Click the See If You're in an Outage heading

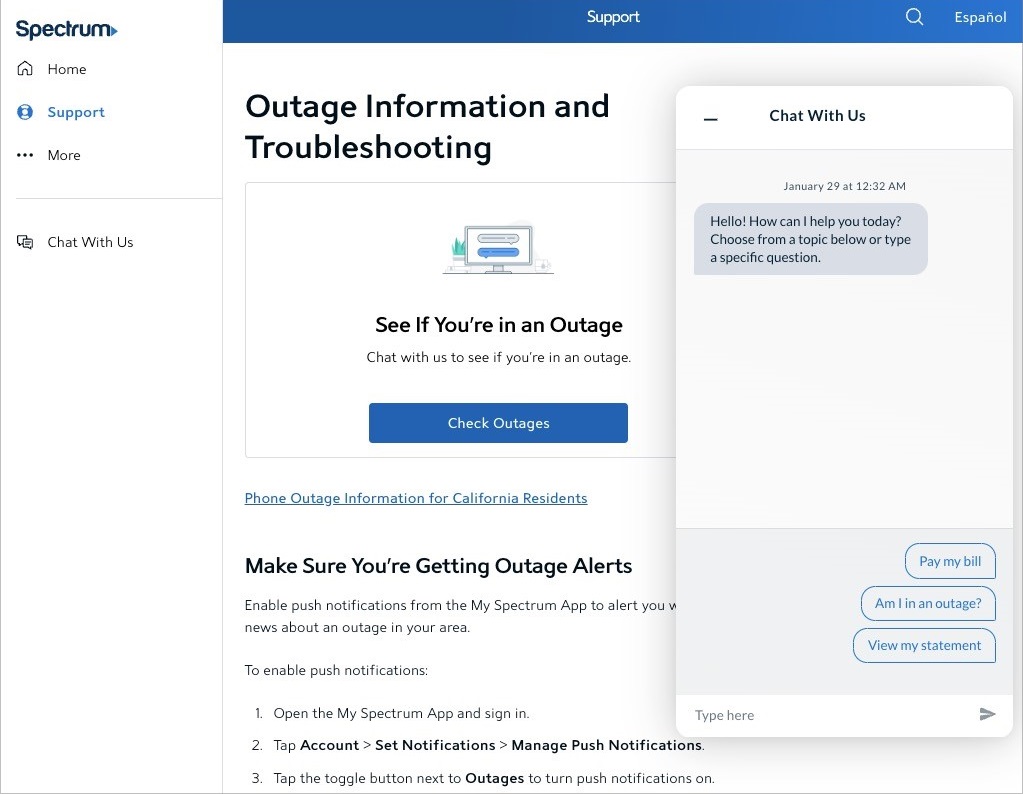(498, 324)
